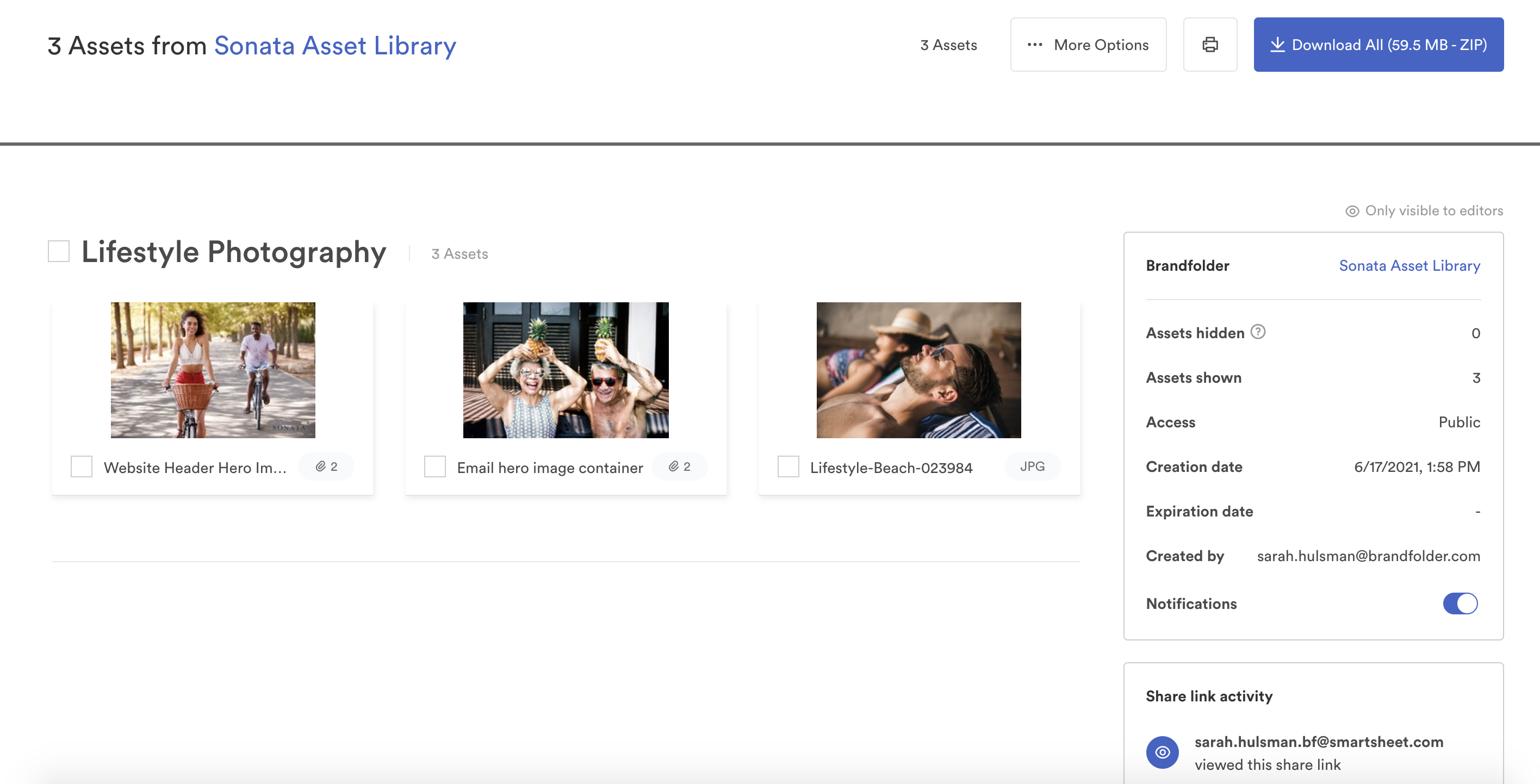The width and height of the screenshot is (1540, 784).
Task: Click the JPG badge on Lifestyle-Beach-023984
Action: click(1033, 466)
